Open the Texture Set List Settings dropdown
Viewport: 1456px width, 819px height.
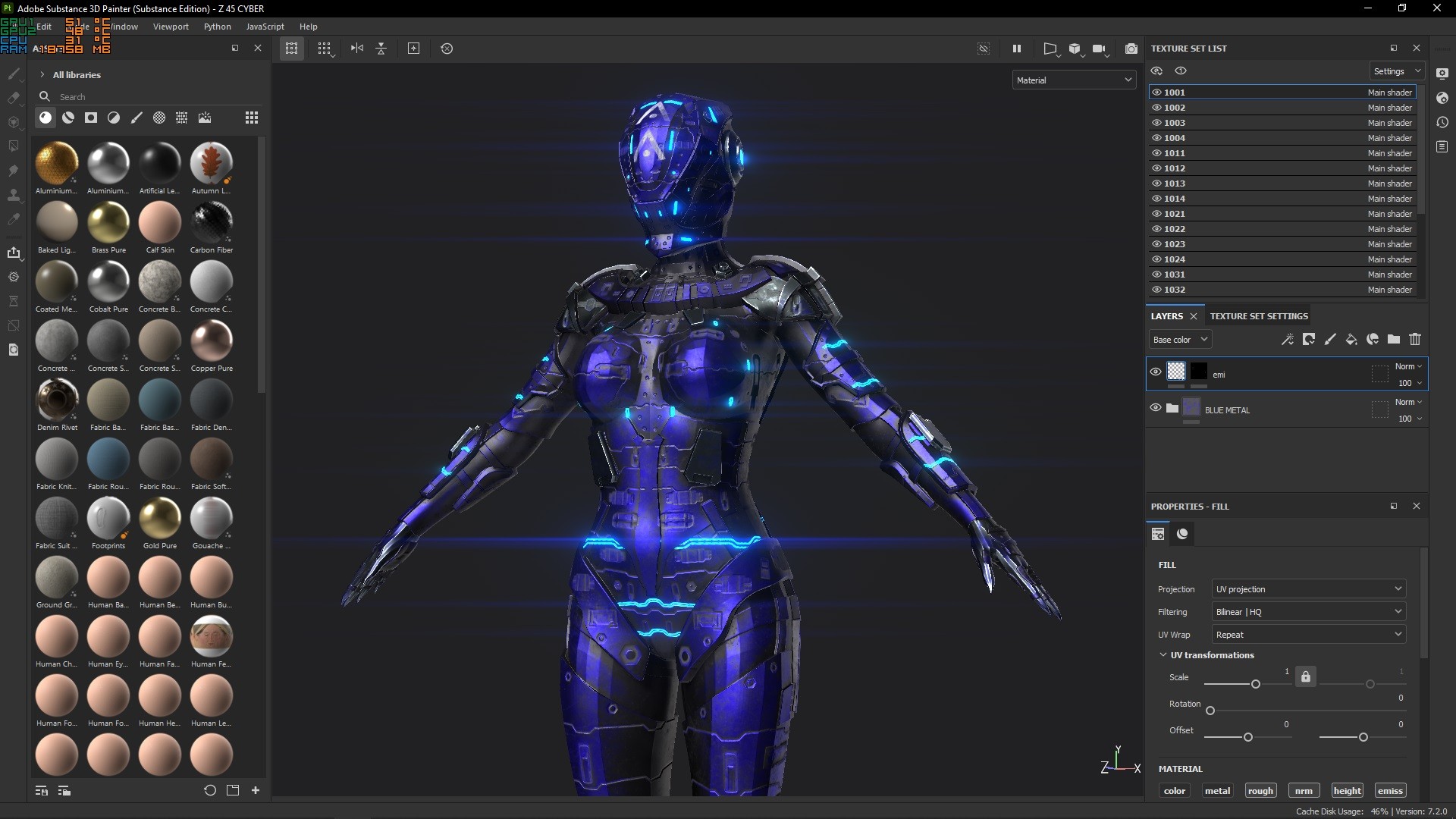pyautogui.click(x=1397, y=71)
